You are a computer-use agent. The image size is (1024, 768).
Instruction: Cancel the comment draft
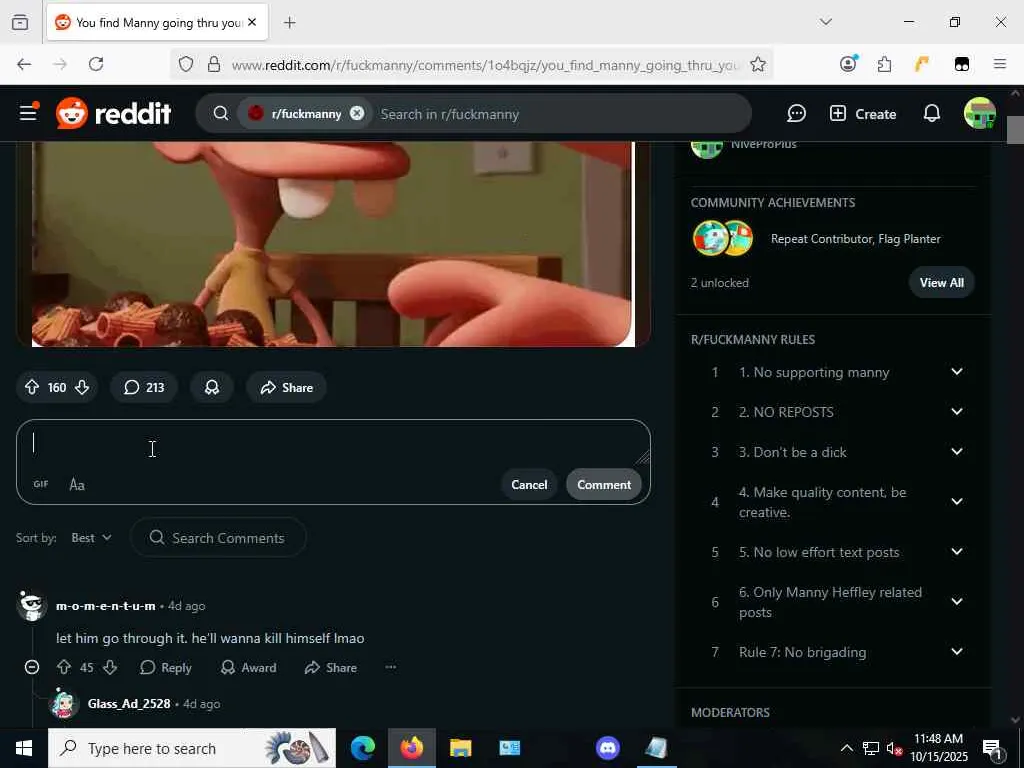pyautogui.click(x=529, y=485)
